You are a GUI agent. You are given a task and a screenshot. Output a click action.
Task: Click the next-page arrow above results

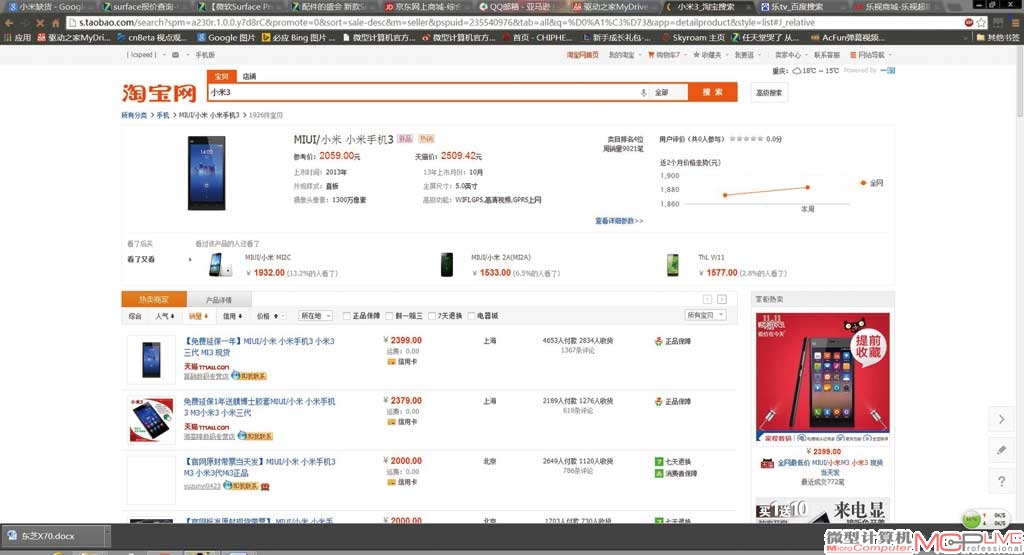click(x=722, y=299)
